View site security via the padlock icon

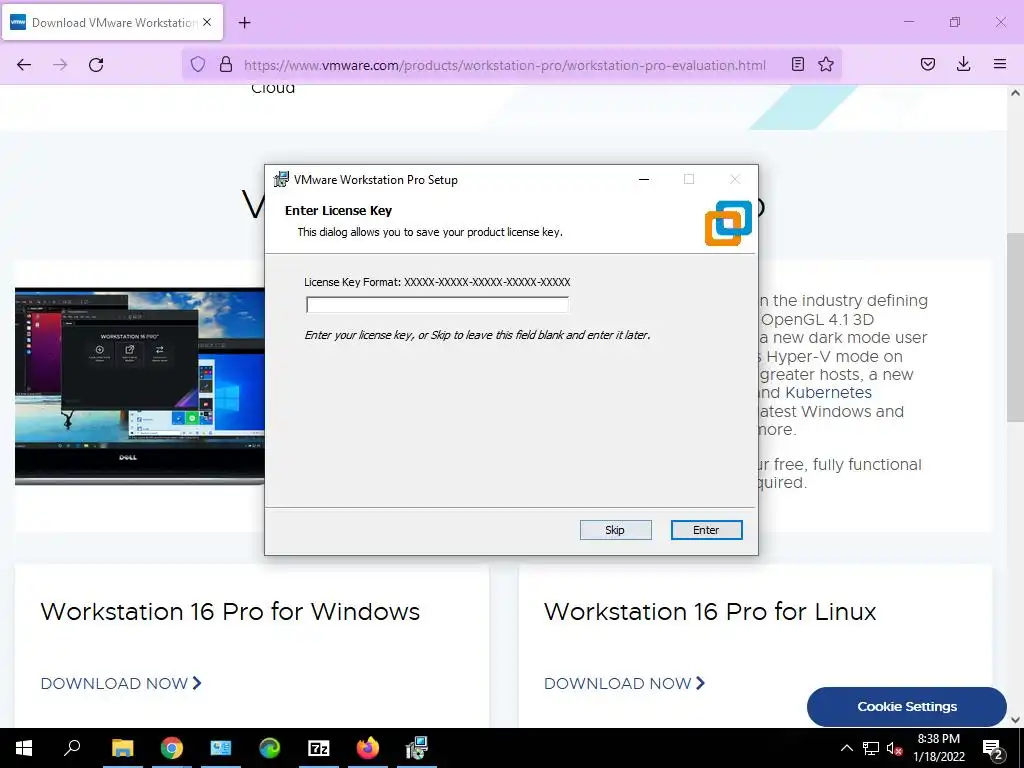[226, 65]
